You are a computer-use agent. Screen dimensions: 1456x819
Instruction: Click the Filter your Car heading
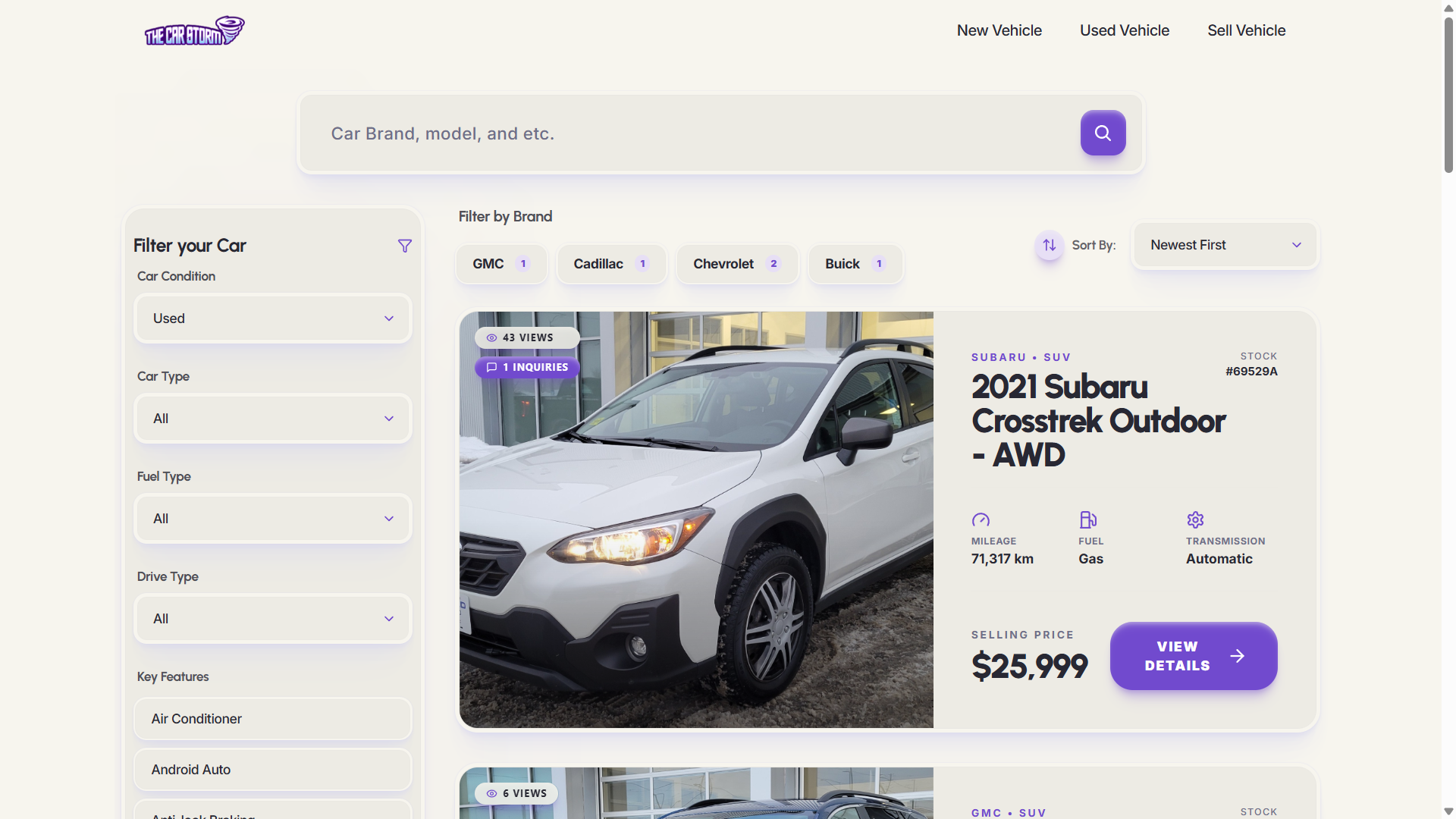coord(190,246)
